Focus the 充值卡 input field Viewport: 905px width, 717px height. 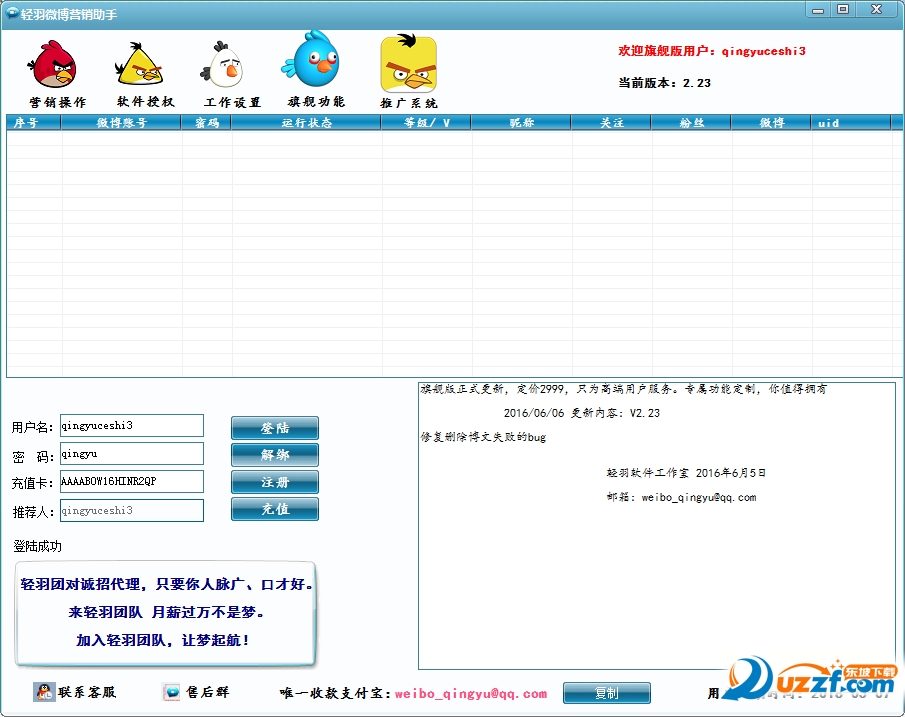(132, 481)
